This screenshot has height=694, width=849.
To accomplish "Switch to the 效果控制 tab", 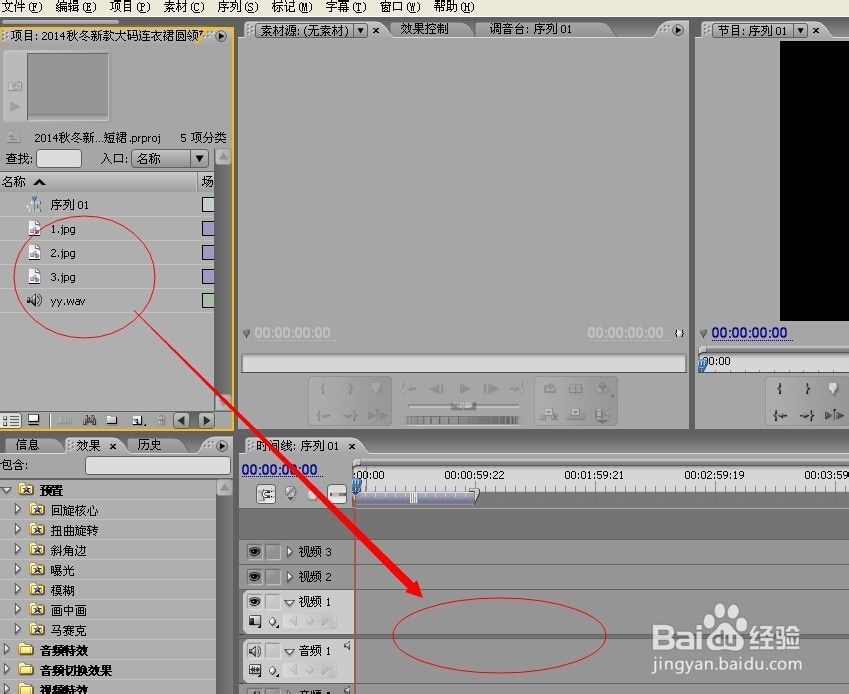I will (424, 29).
